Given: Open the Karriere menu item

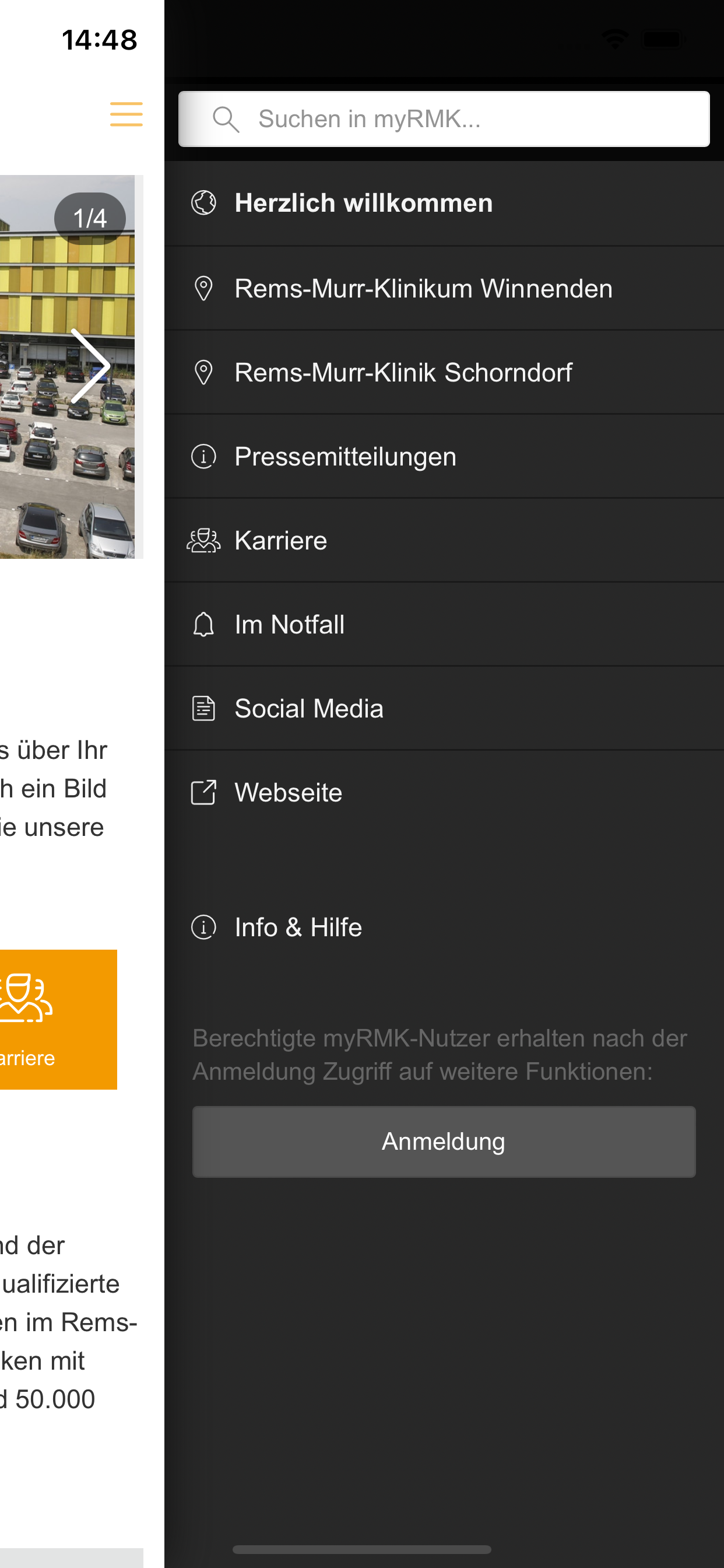Looking at the screenshot, I should 444,541.
